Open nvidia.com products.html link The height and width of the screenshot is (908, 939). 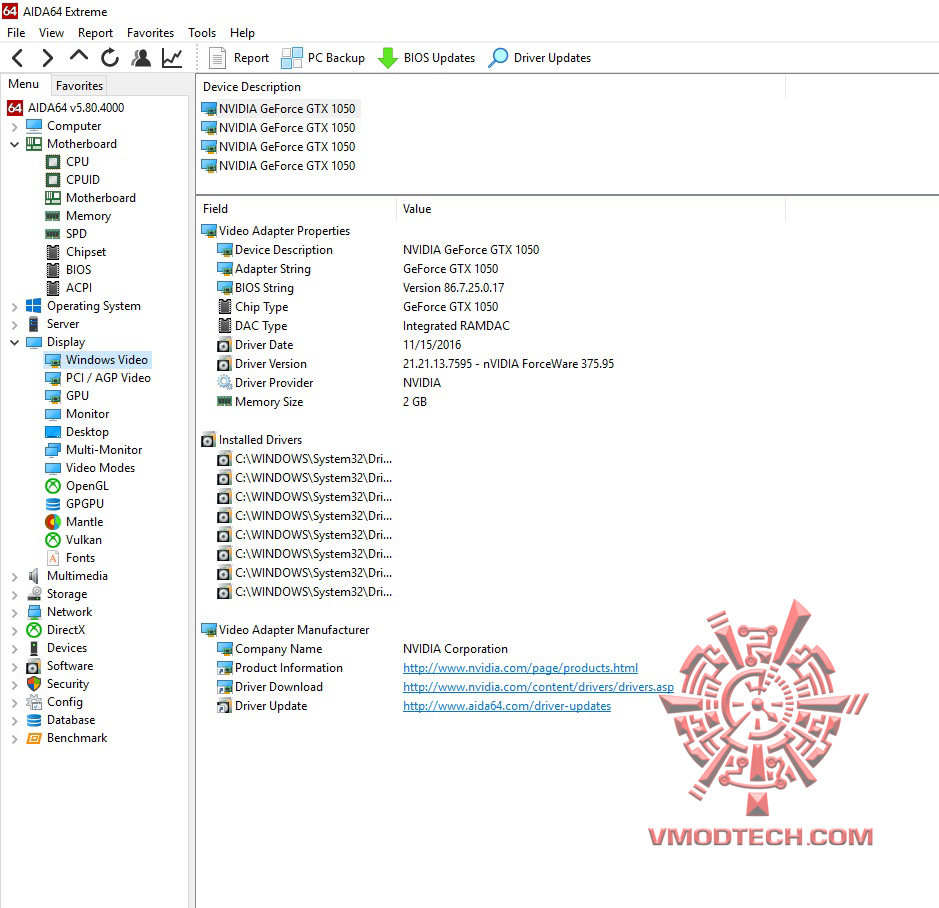(520, 668)
